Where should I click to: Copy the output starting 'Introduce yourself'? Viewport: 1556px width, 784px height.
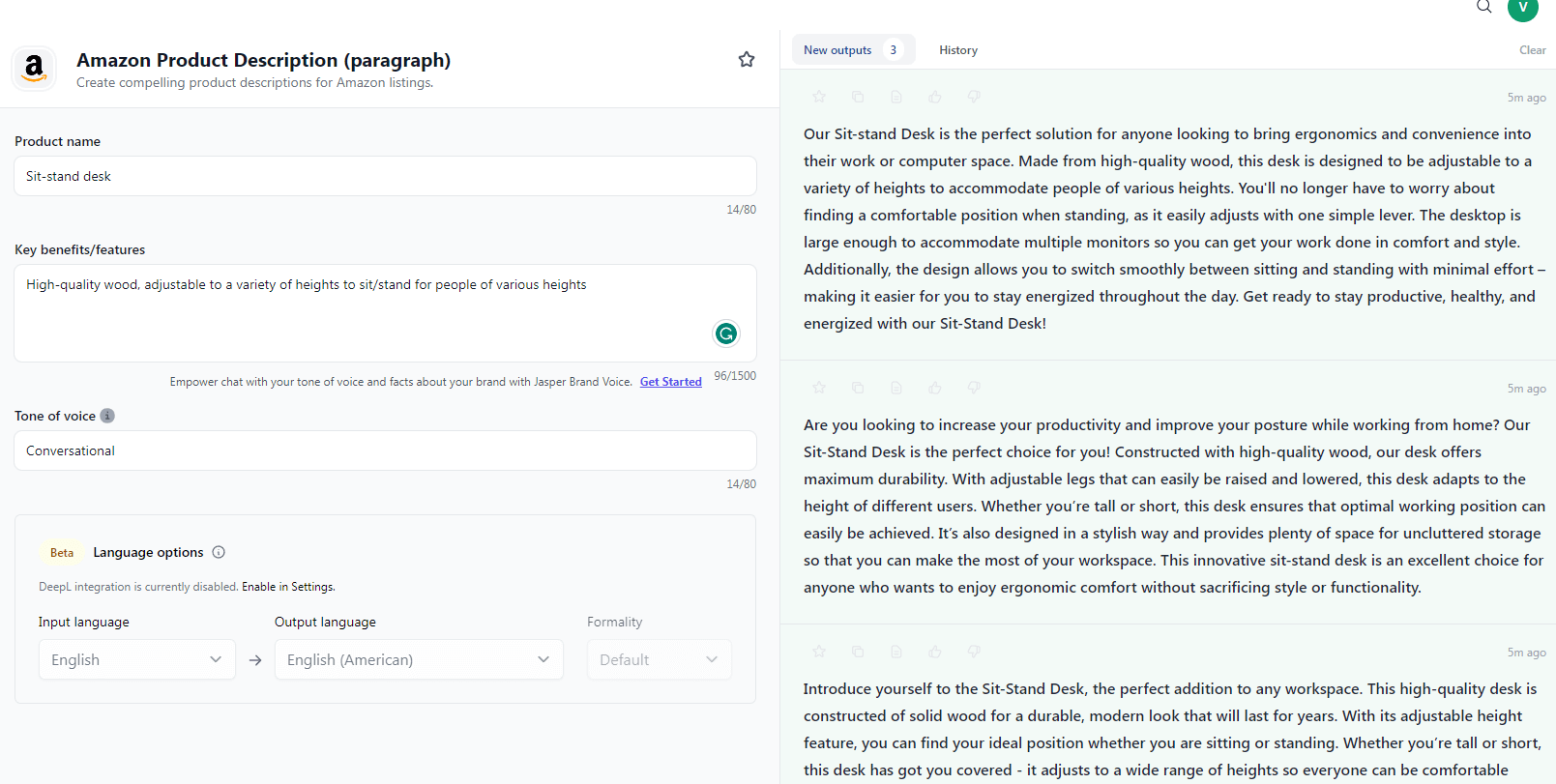point(858,652)
